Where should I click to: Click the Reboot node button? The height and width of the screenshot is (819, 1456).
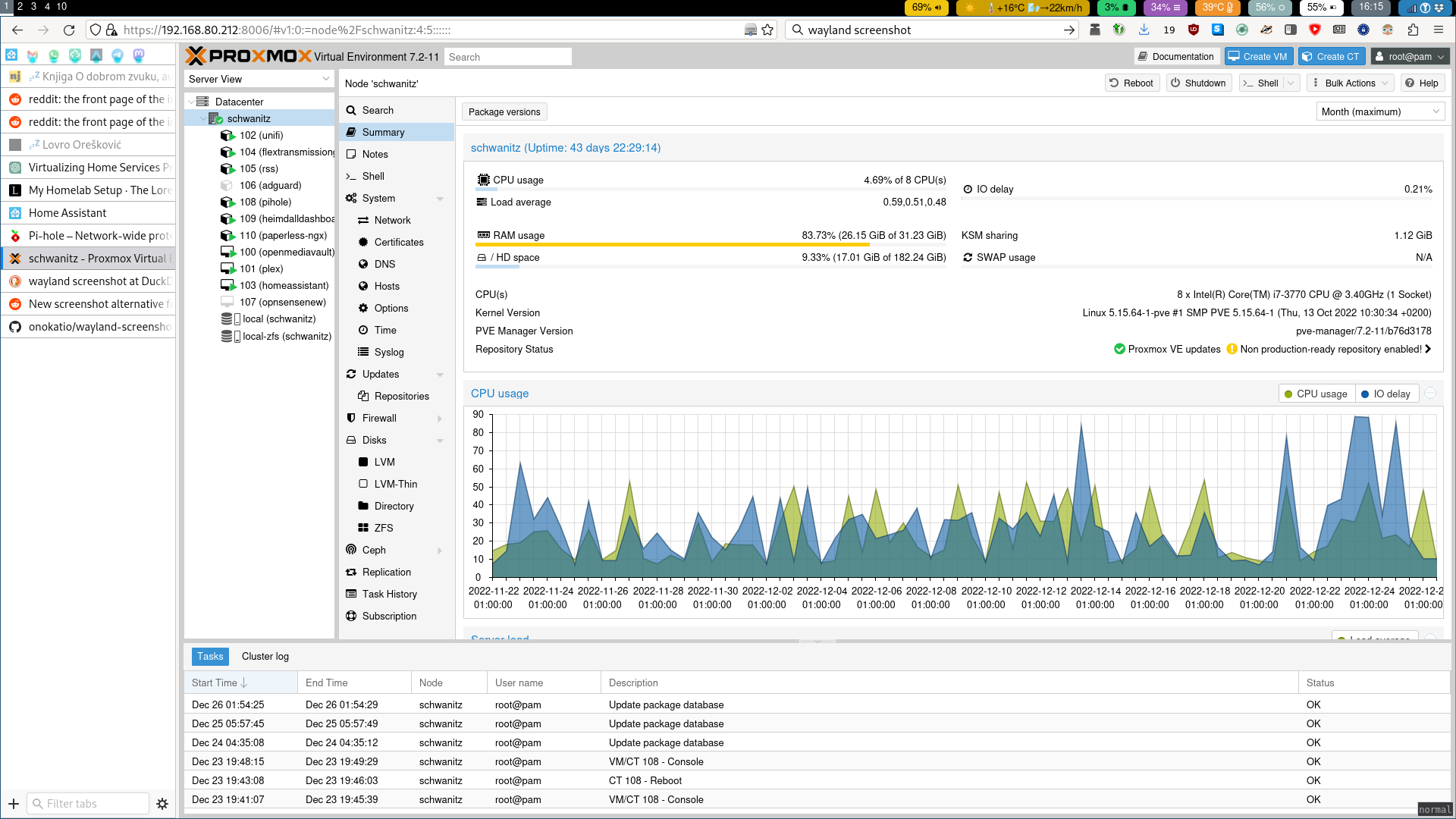point(1131,83)
